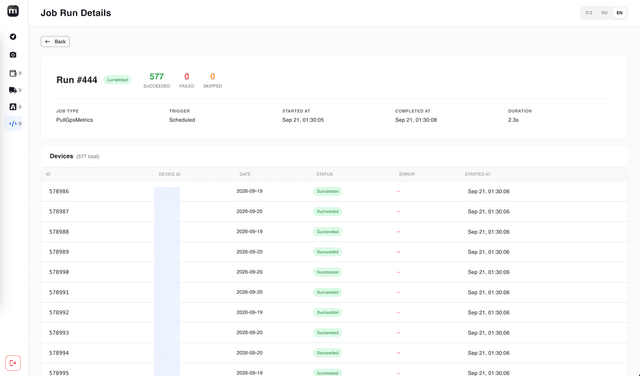The width and height of the screenshot is (640, 376).
Task: Expand the calendar sidebar item chevron
Action: coord(20,73)
